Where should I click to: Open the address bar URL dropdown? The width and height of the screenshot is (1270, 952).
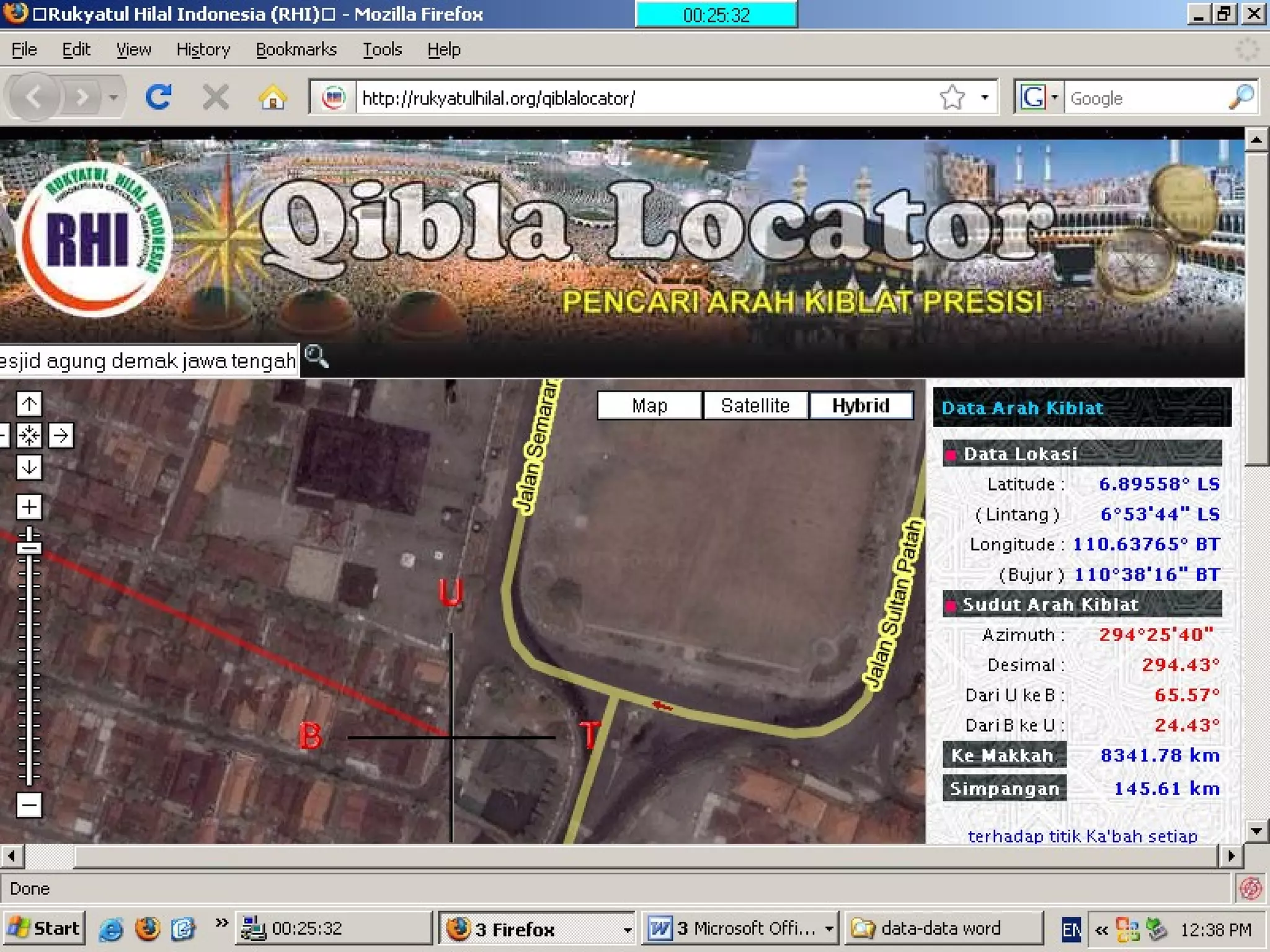tap(984, 97)
